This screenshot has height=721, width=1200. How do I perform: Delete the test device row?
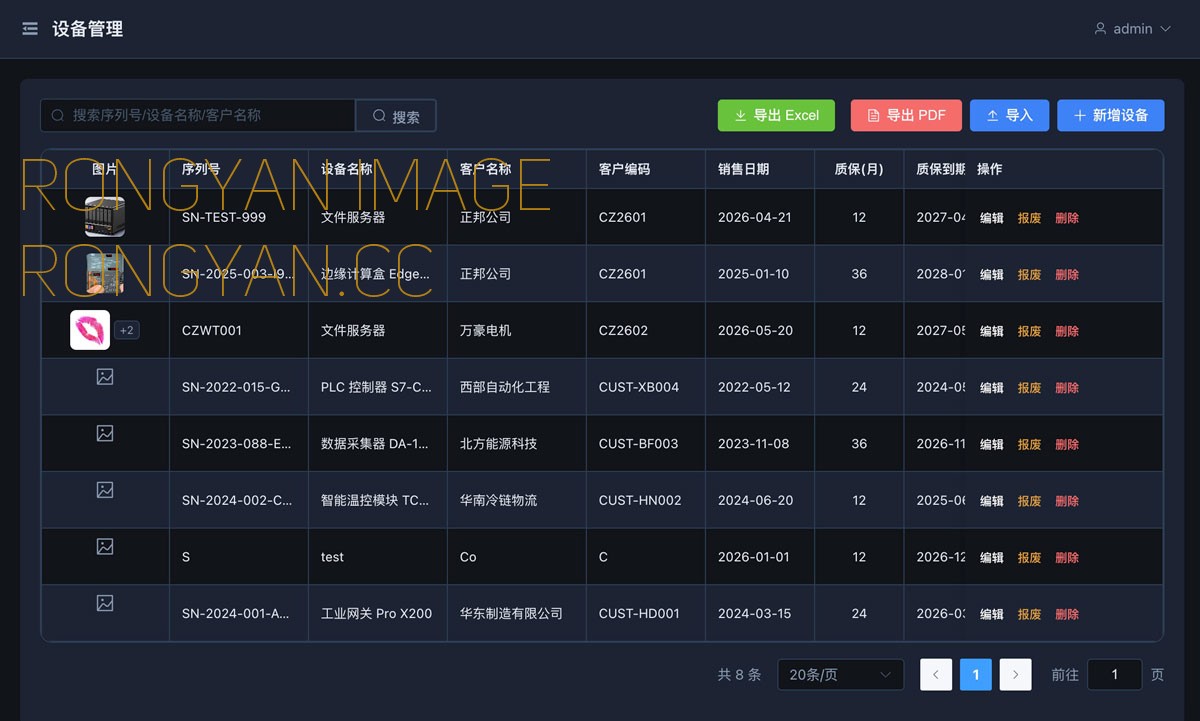coord(1067,558)
